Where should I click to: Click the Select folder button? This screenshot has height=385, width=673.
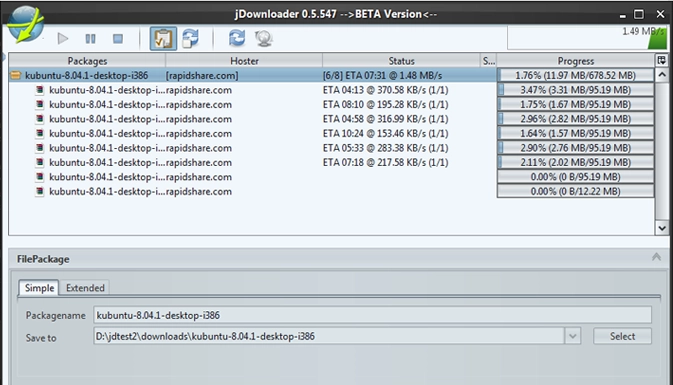pyautogui.click(x=622, y=336)
